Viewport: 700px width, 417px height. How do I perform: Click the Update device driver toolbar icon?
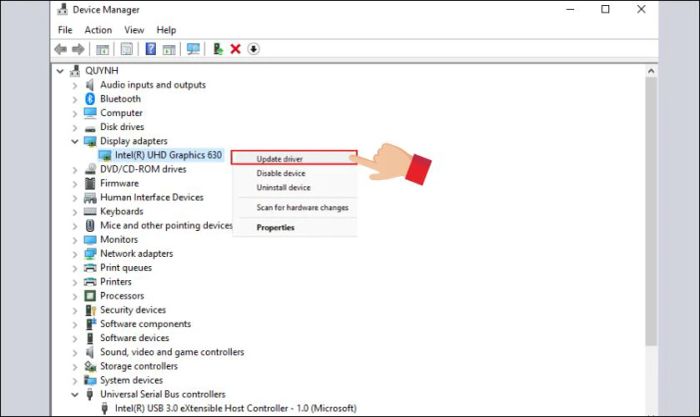tap(218, 49)
